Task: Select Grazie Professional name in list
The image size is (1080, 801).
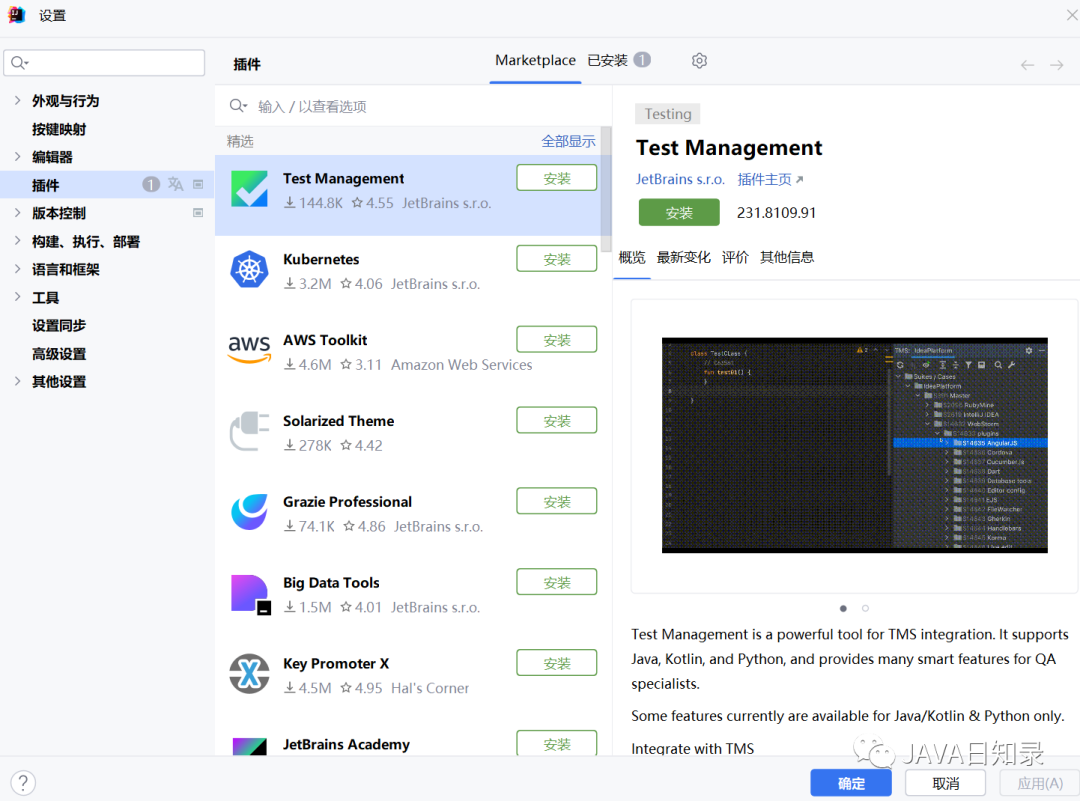Action: [x=347, y=501]
